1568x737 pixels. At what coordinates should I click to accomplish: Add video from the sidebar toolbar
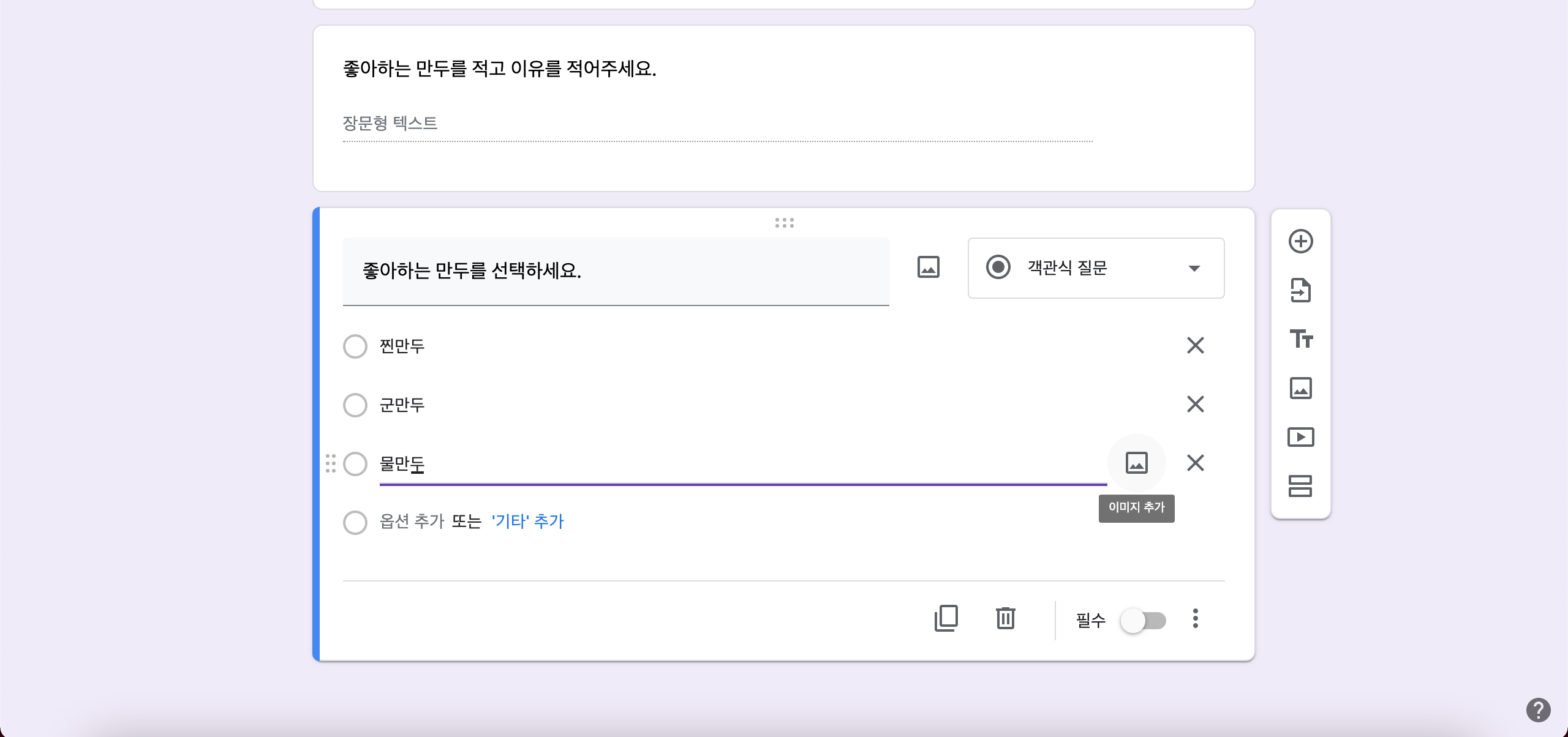(1300, 437)
